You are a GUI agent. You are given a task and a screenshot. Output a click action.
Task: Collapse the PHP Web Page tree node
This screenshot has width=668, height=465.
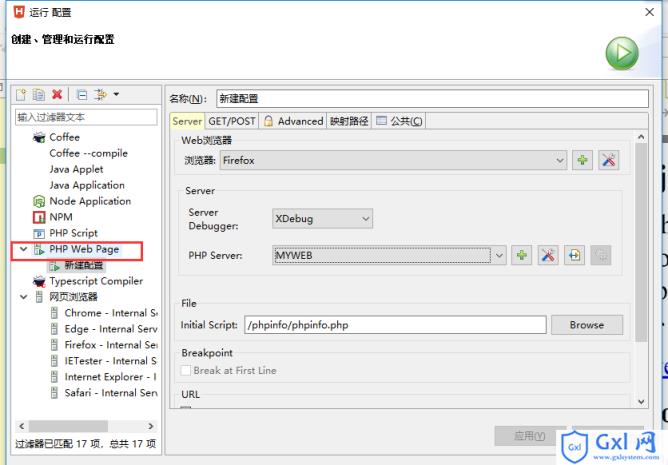(24, 249)
